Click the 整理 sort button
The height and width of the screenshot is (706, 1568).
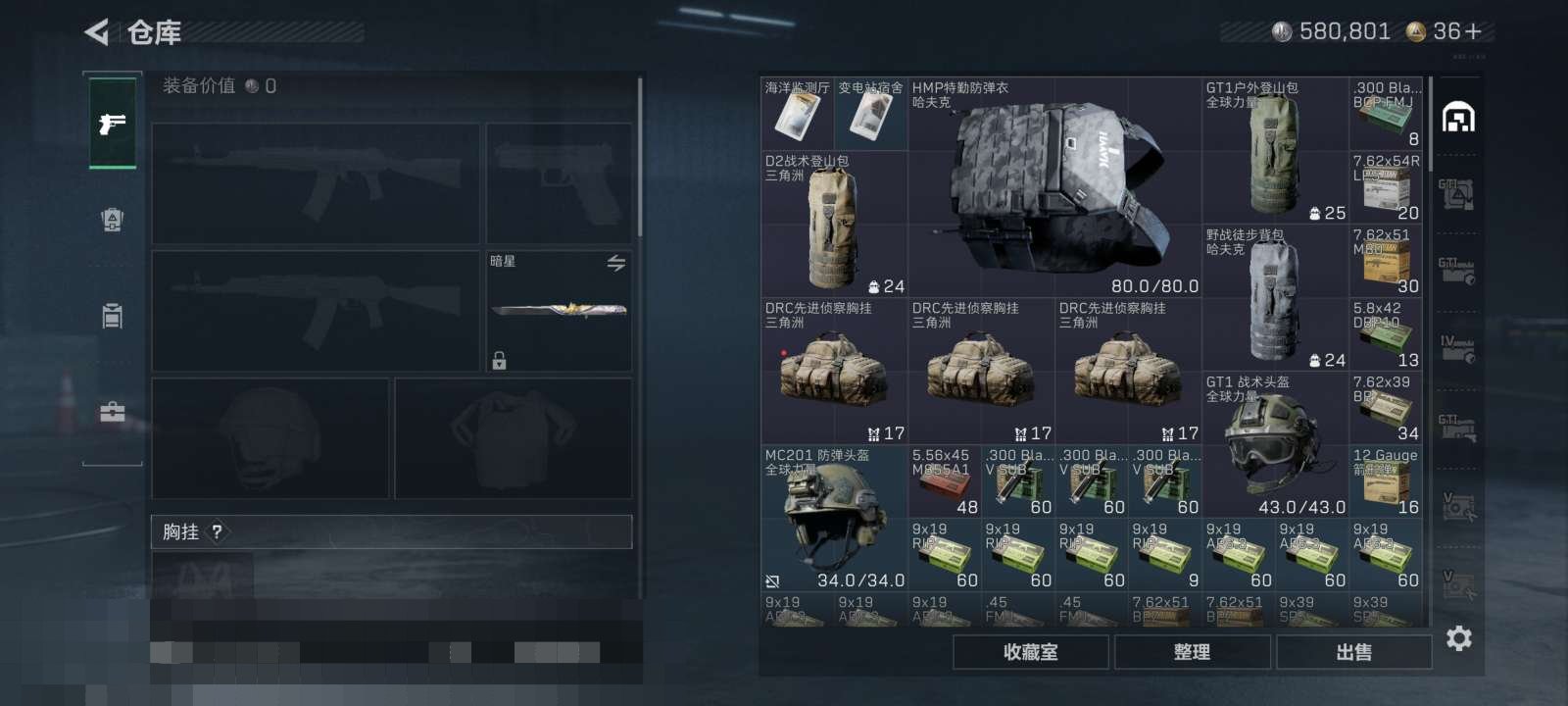(1193, 652)
